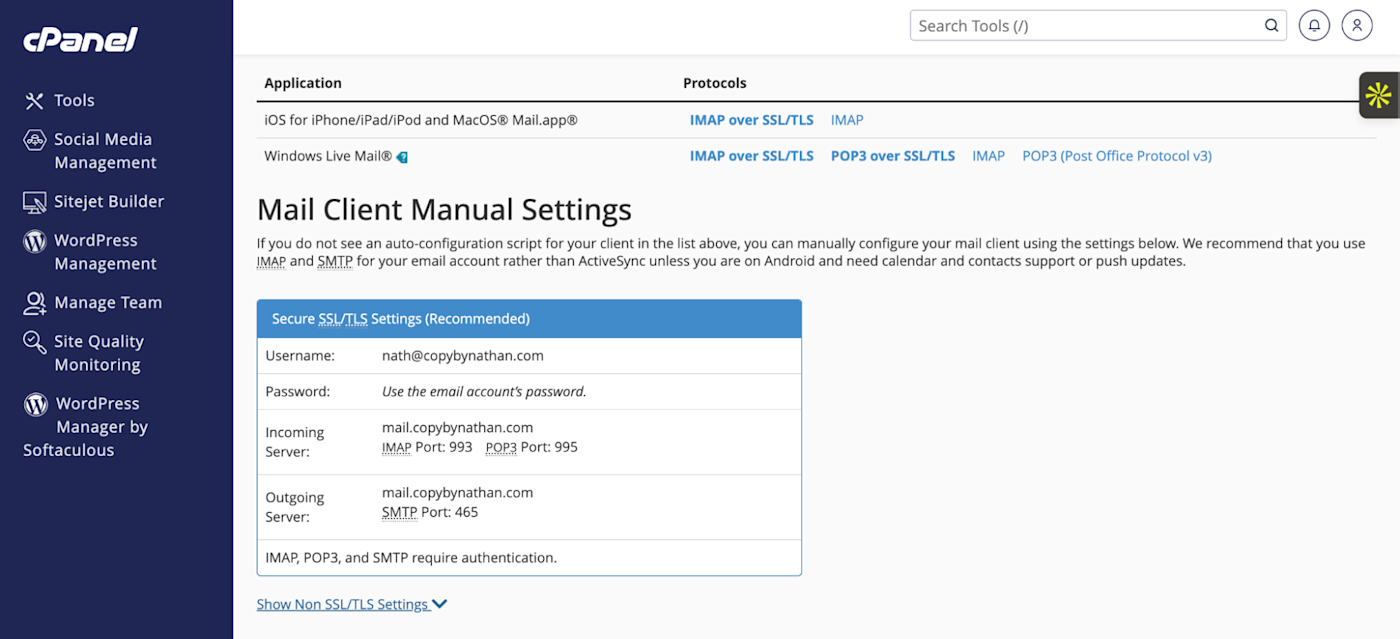Click the Windows Live Mail application name
Image resolution: width=1400 pixels, height=639 pixels.
[x=328, y=156]
